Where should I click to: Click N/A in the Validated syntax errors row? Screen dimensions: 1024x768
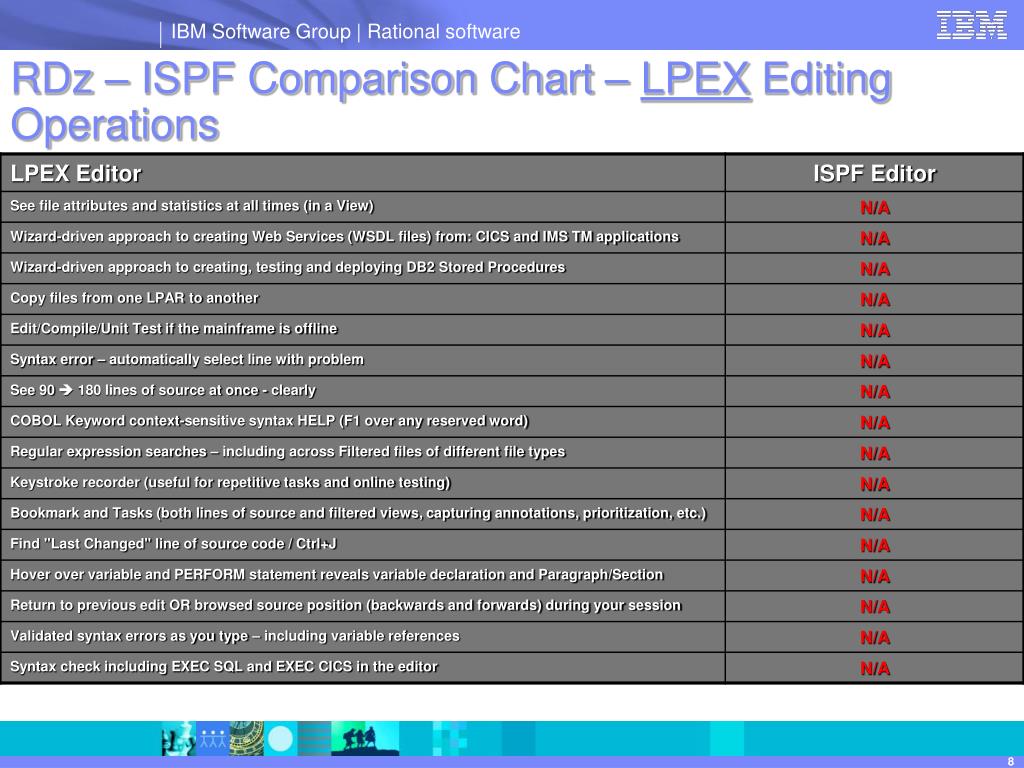coord(874,637)
